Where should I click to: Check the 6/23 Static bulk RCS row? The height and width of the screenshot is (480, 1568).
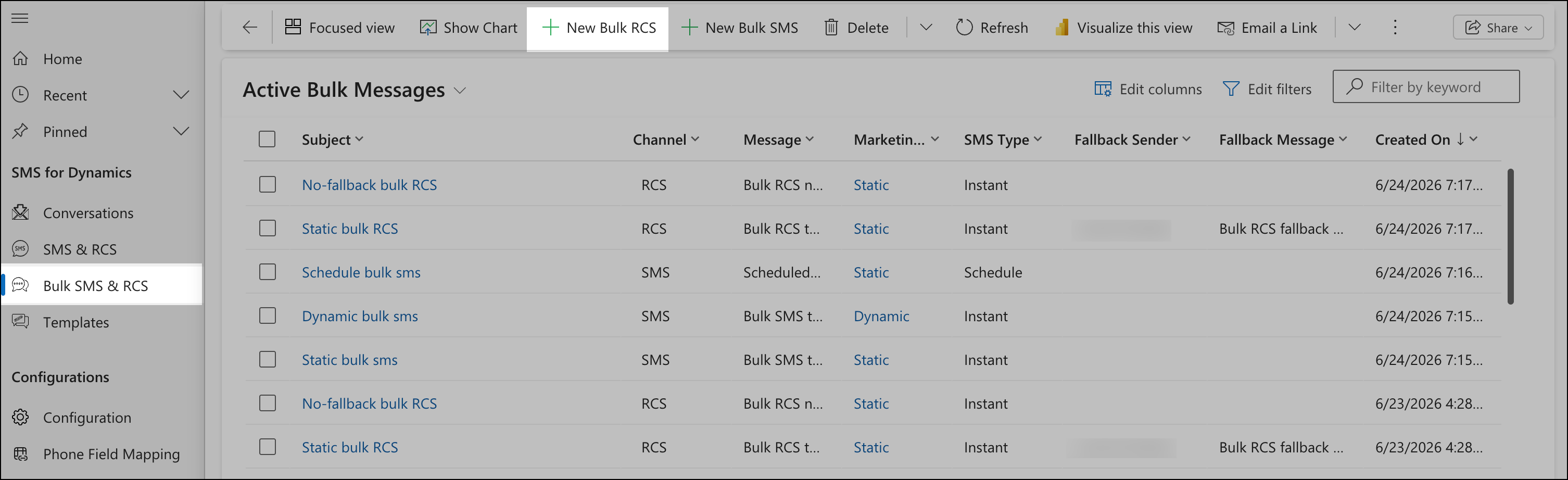click(x=267, y=447)
